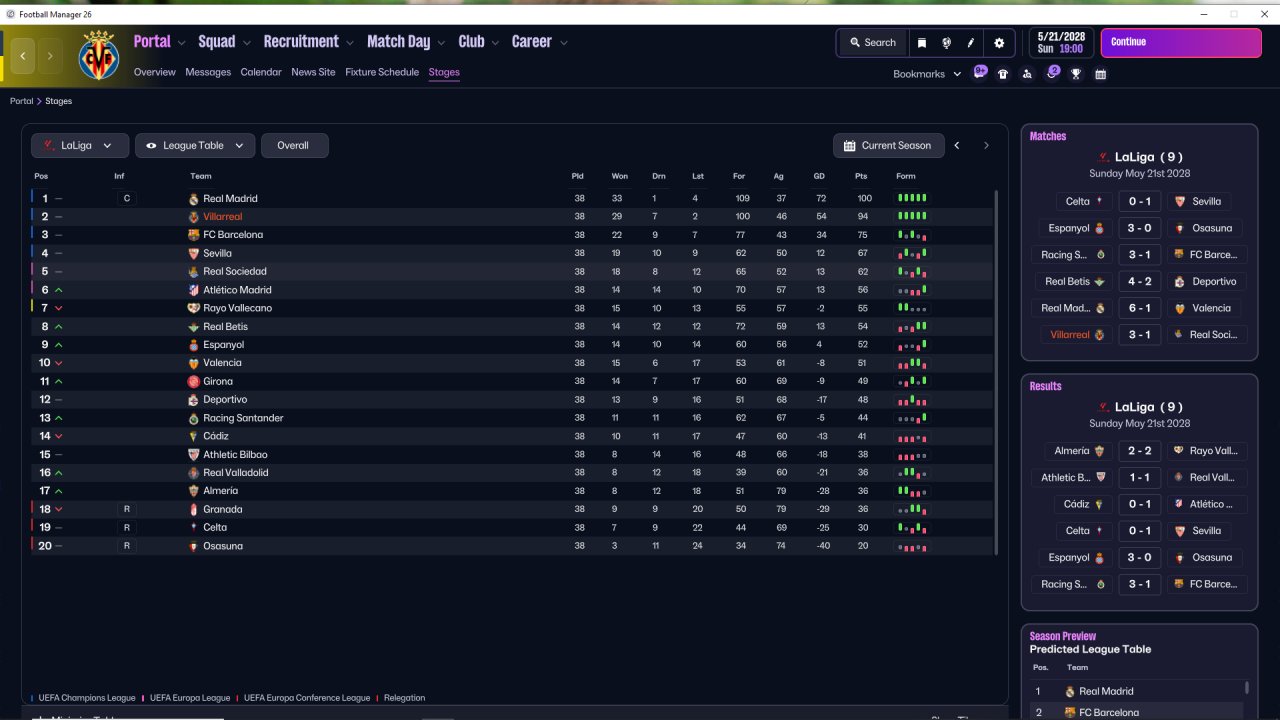Open the scouting search person icon

[1027, 74]
